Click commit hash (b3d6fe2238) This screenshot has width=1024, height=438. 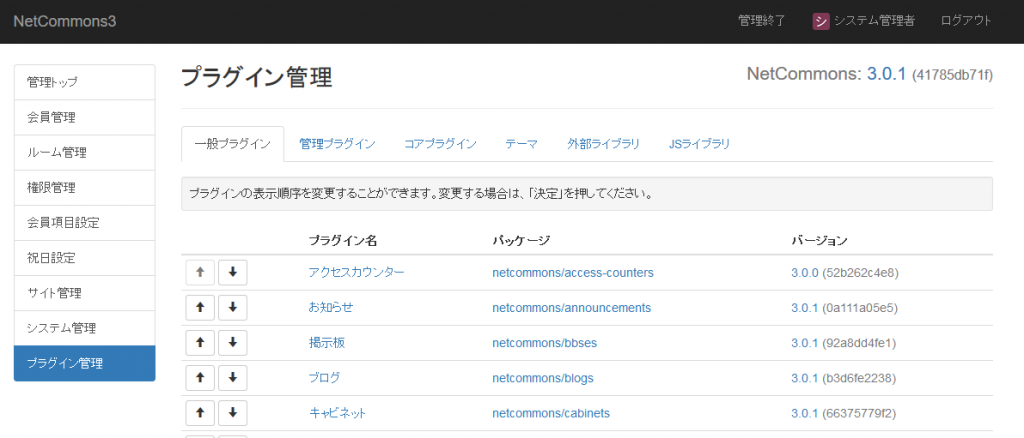click(x=859, y=378)
